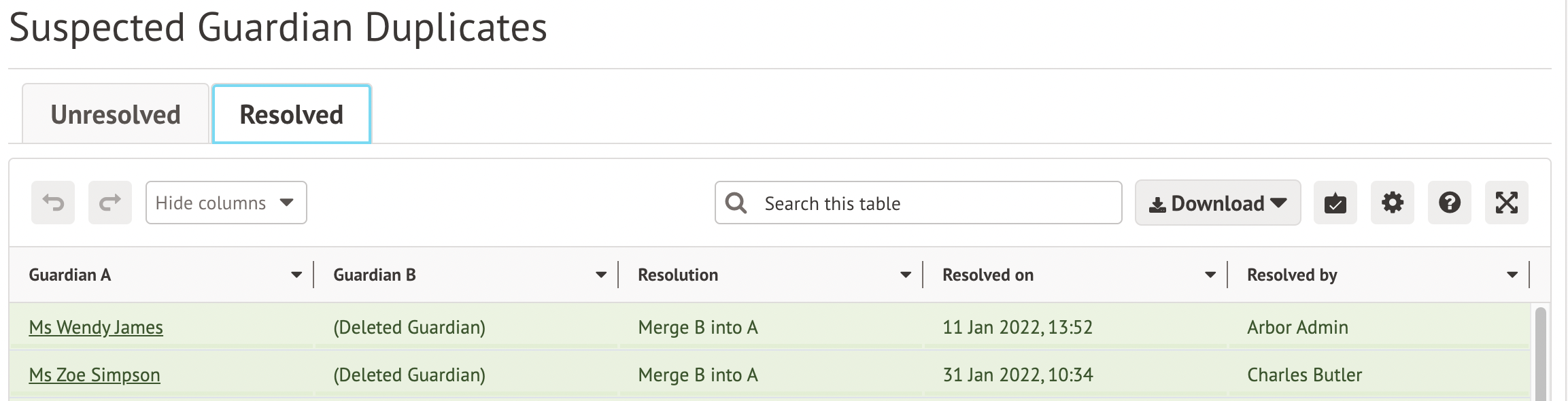
Task: Open the help question mark icon
Action: point(1450,203)
